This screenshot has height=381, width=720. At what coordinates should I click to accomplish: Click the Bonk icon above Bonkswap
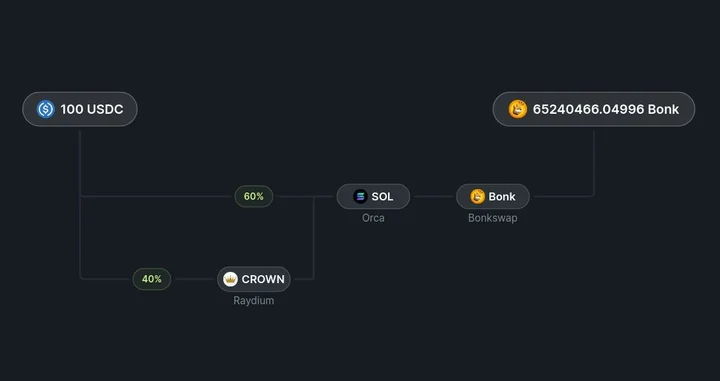(478, 196)
